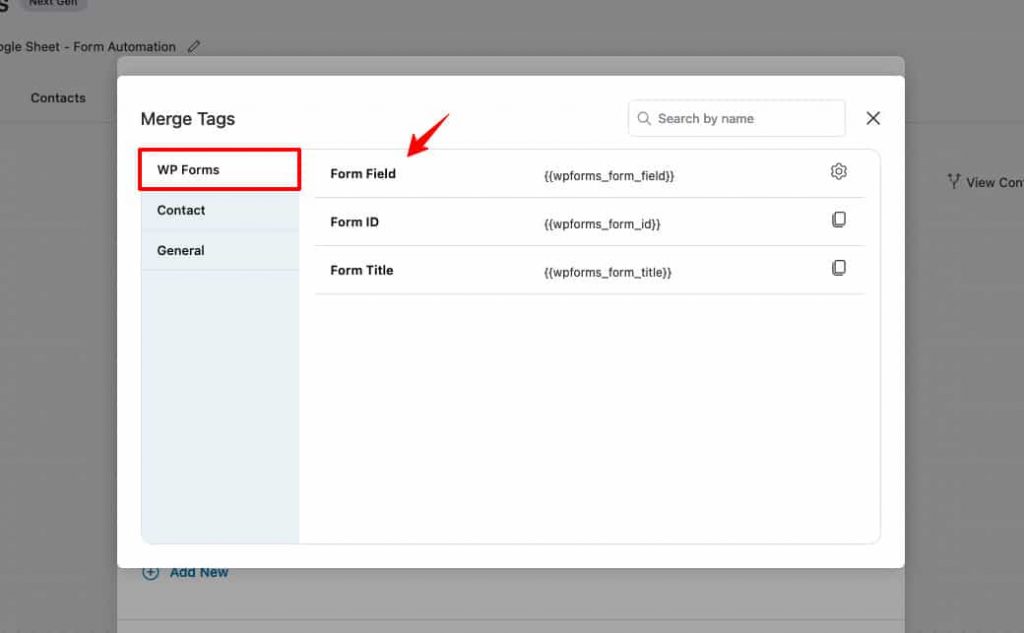
Task: Click the Merge Tags heading
Action: [187, 119]
